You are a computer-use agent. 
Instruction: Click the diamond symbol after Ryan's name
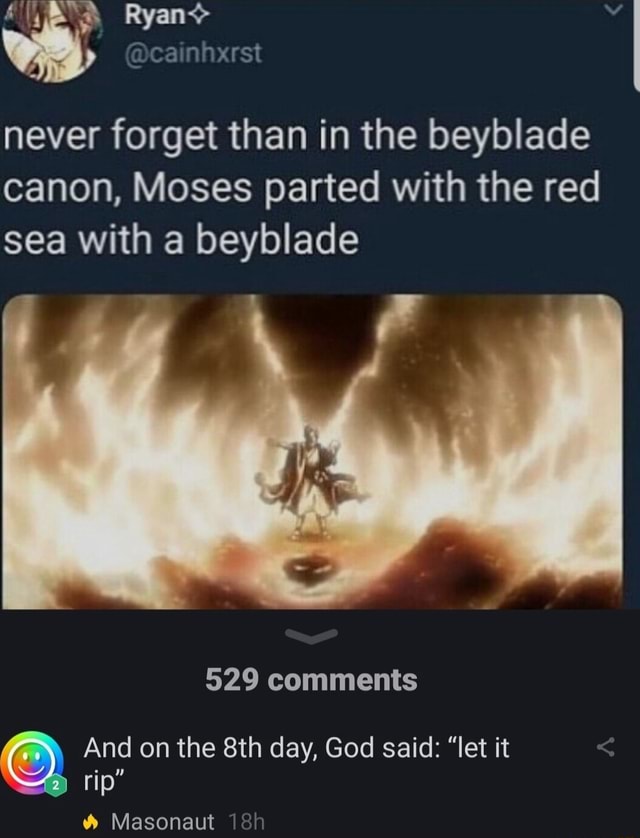[x=196, y=18]
